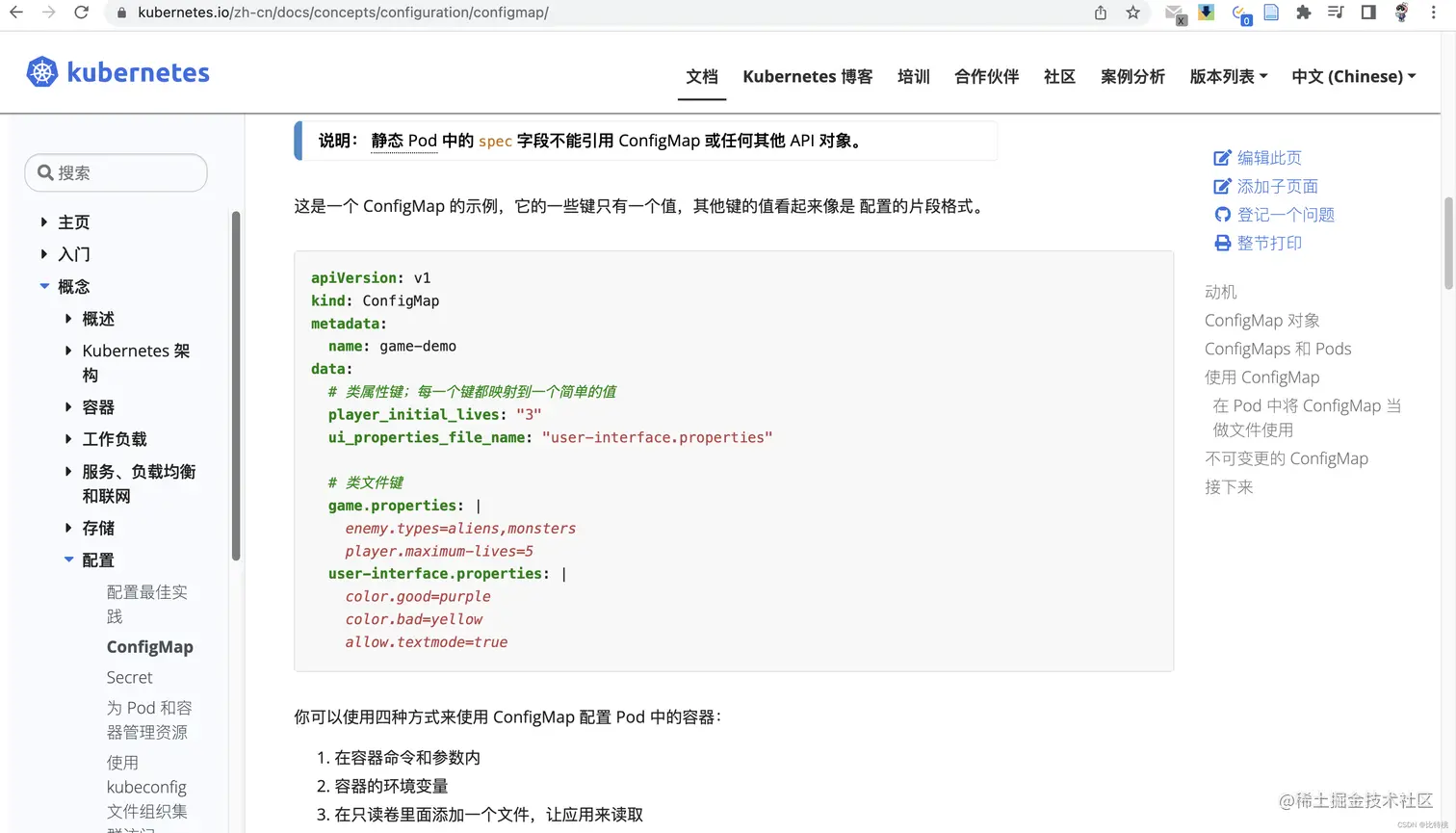Click the printer icon beside 整节打印

tap(1222, 244)
